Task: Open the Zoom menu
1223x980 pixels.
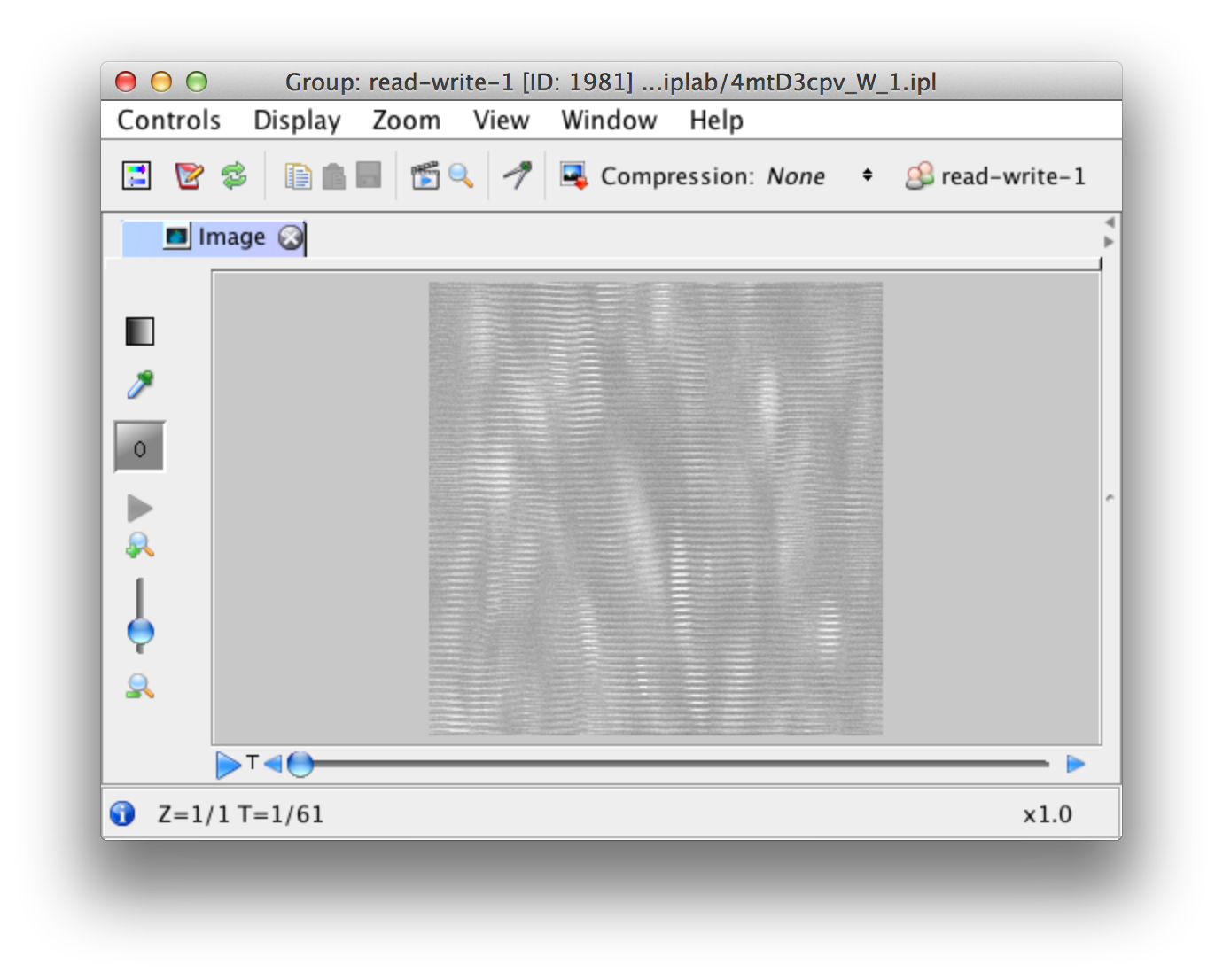Action: click(x=406, y=120)
